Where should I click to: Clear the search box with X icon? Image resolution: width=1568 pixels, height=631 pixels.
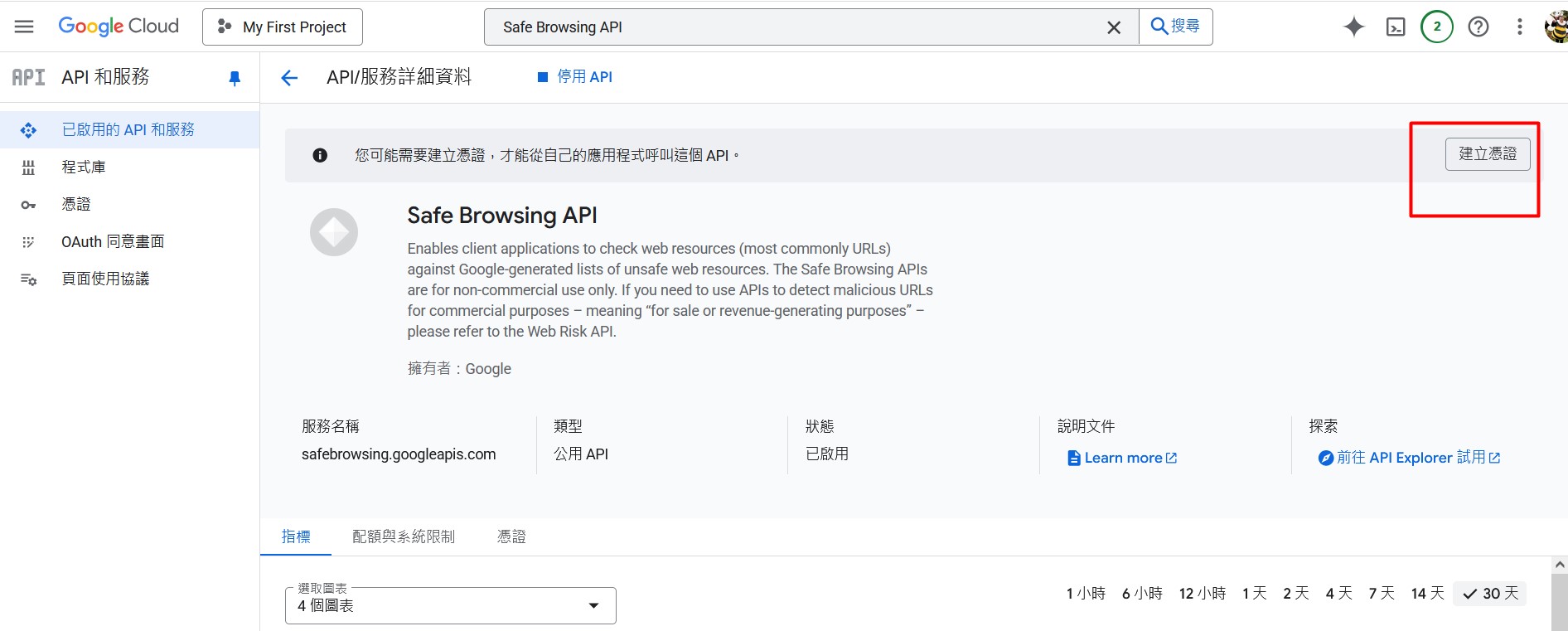point(1114,27)
